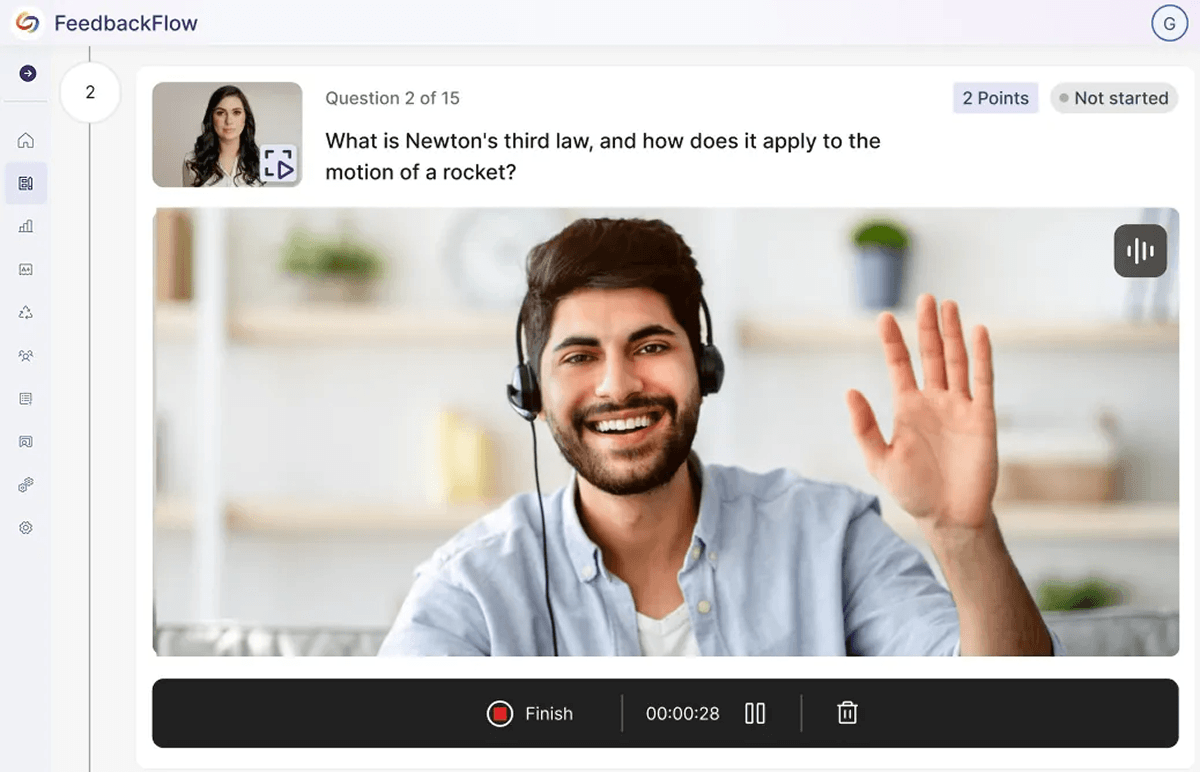Pause the recording
The image size is (1200, 772).
[x=755, y=713]
